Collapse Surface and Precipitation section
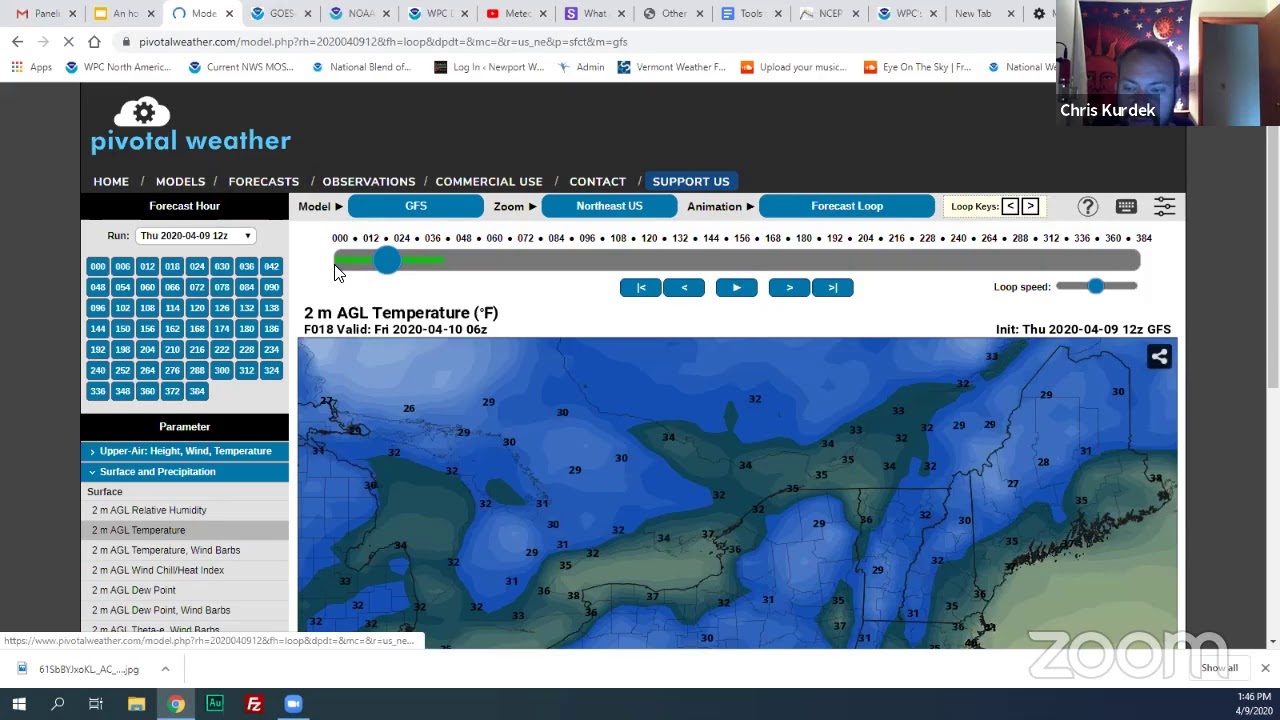The height and width of the screenshot is (720, 1280). [x=184, y=472]
